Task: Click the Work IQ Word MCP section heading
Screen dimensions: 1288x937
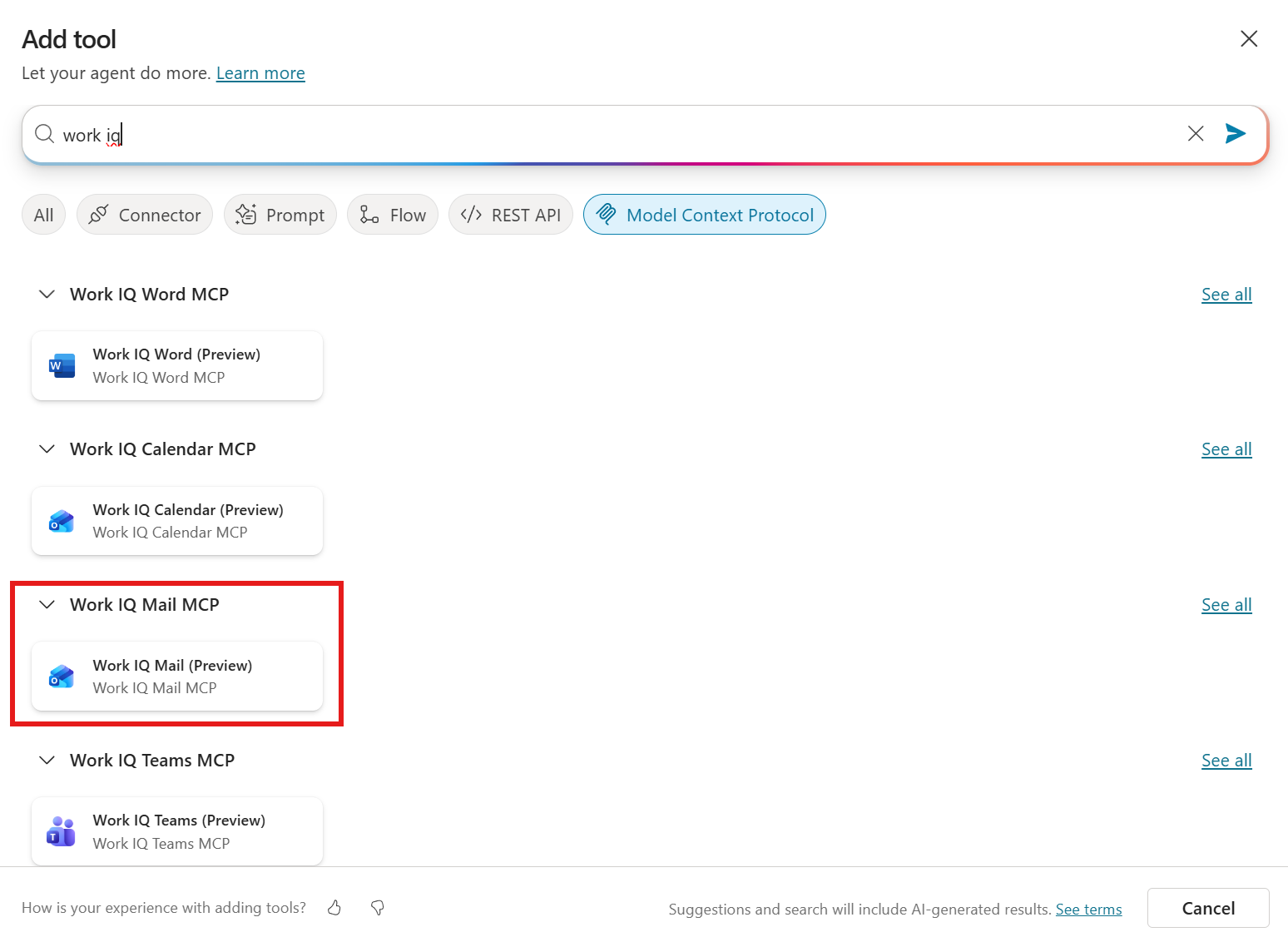Action: tap(149, 295)
